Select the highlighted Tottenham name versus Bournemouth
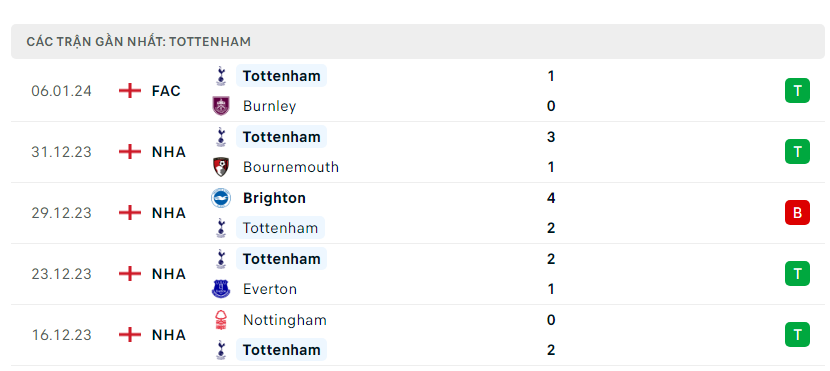Viewport: 830px width, 371px height. tap(282, 137)
